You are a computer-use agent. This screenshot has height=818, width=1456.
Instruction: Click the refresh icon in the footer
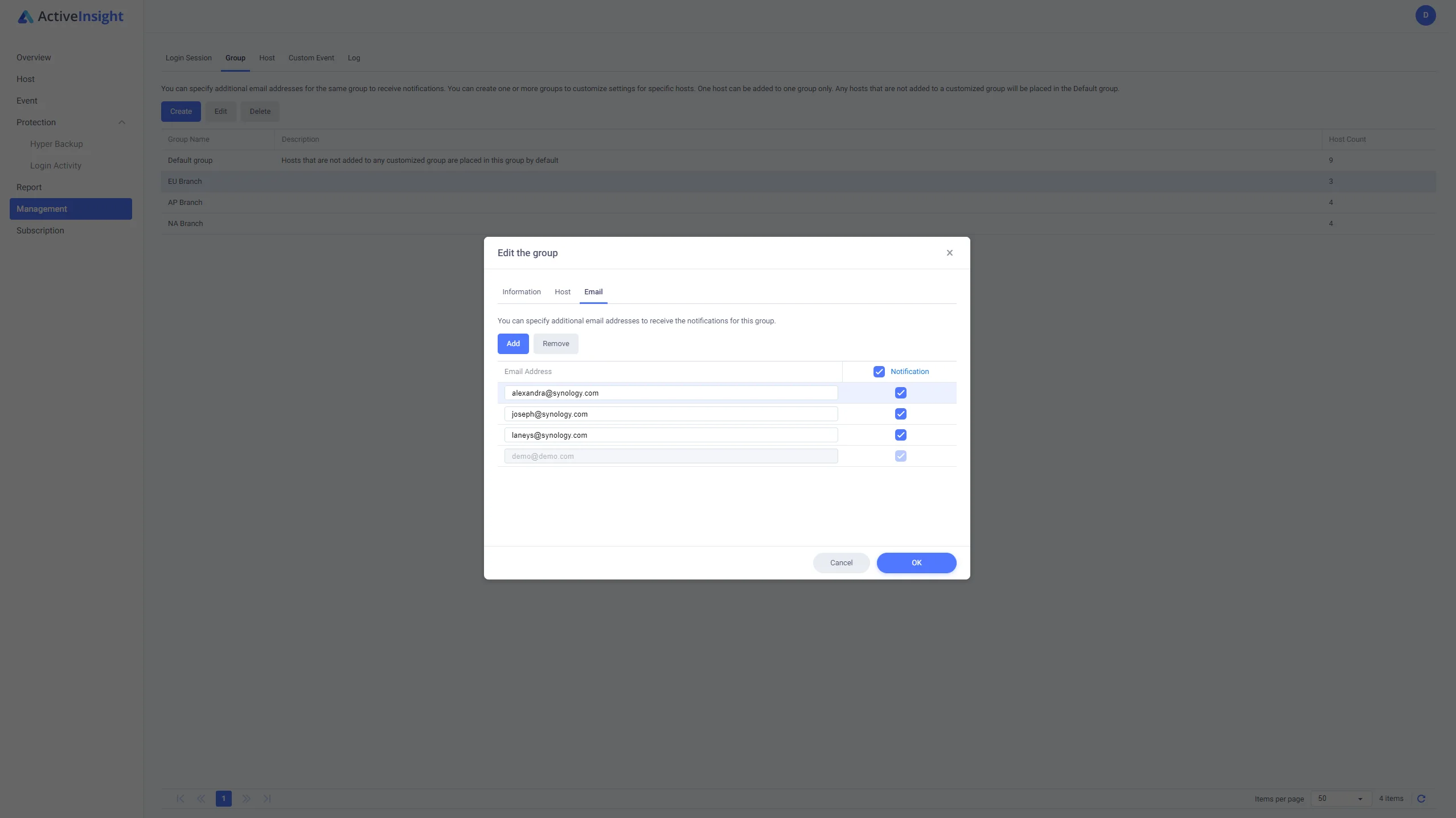pyautogui.click(x=1421, y=799)
